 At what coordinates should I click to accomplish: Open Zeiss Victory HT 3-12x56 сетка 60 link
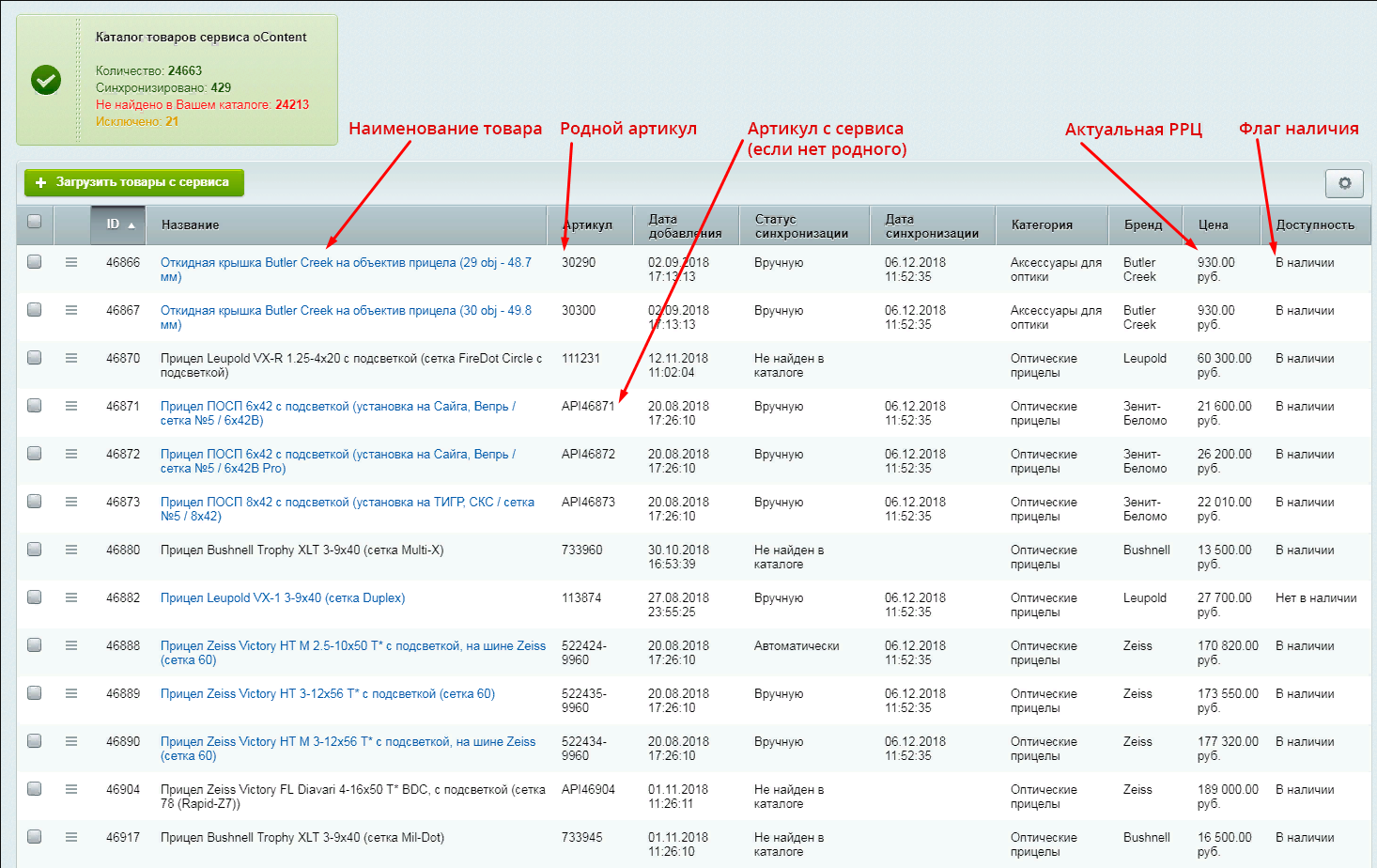click(328, 693)
